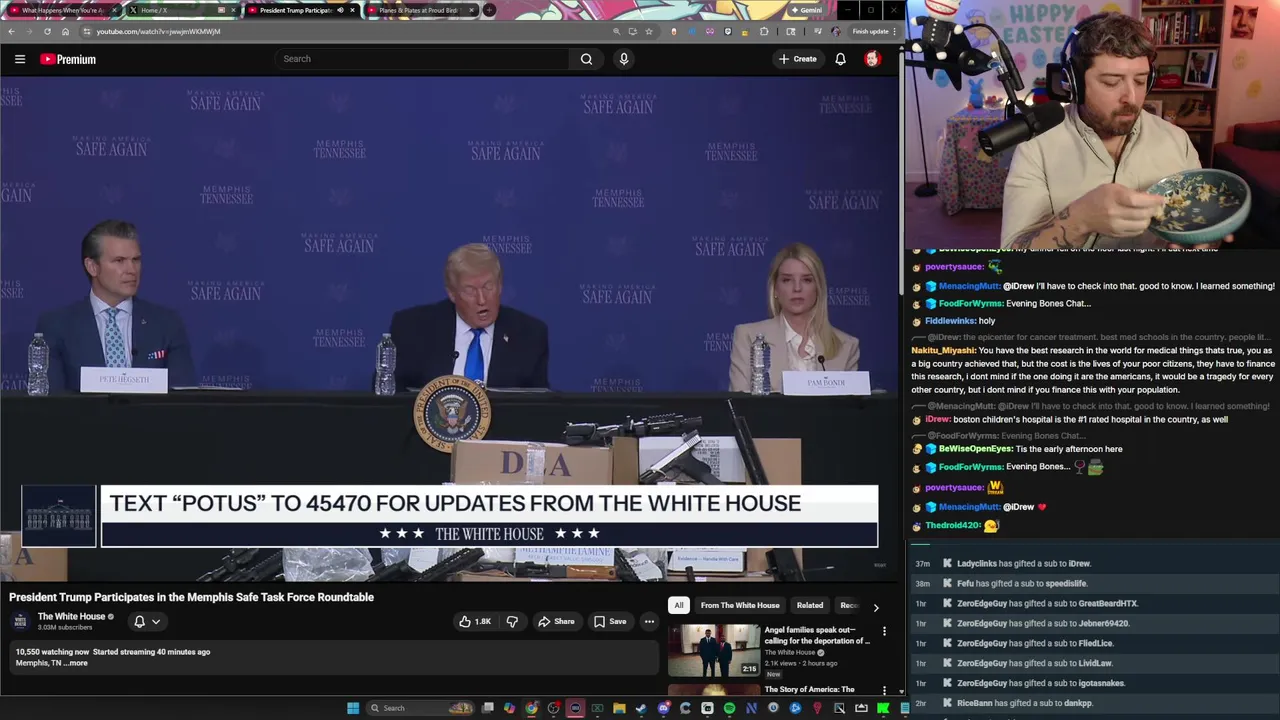Open Windows Task View in the taskbar
The image size is (1280, 720).
coord(487,708)
